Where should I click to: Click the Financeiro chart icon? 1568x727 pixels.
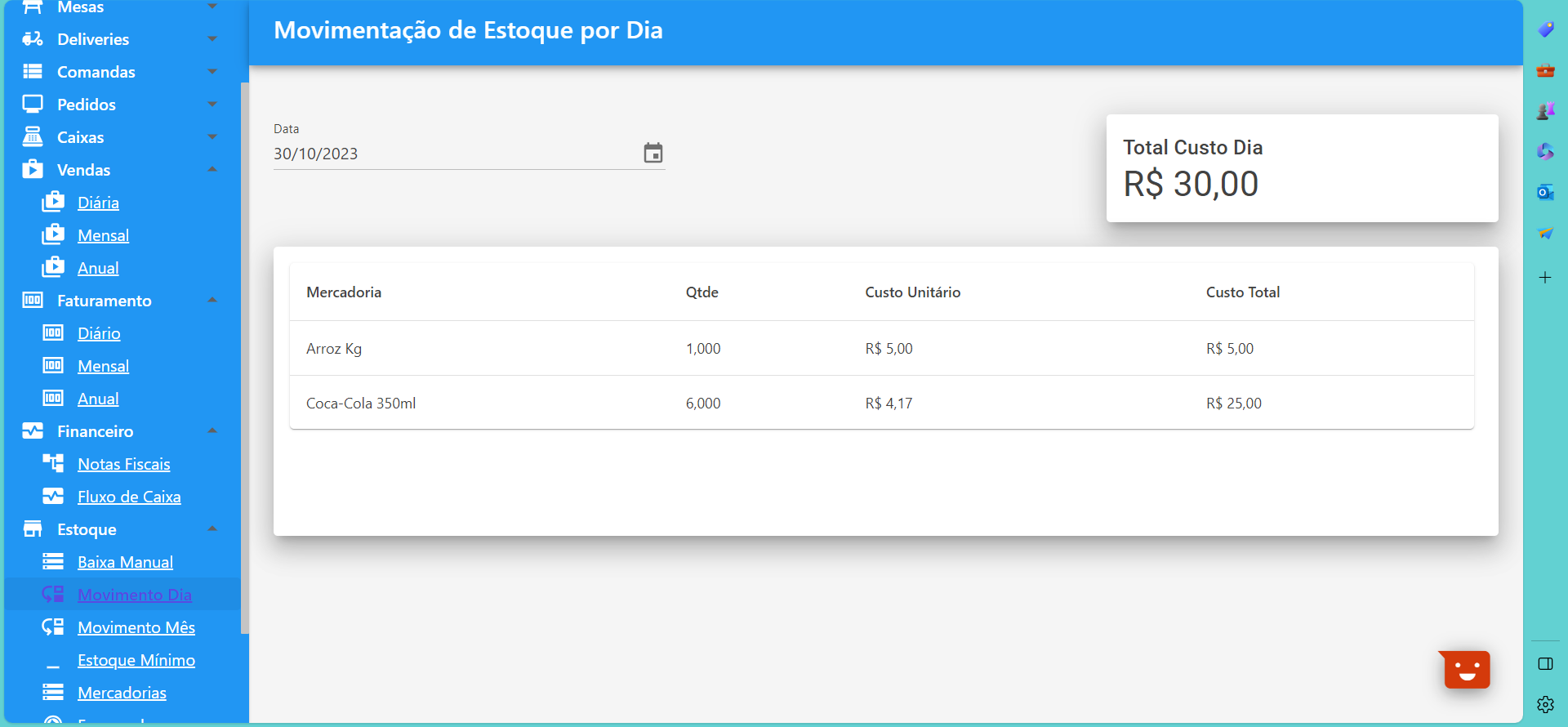(33, 431)
